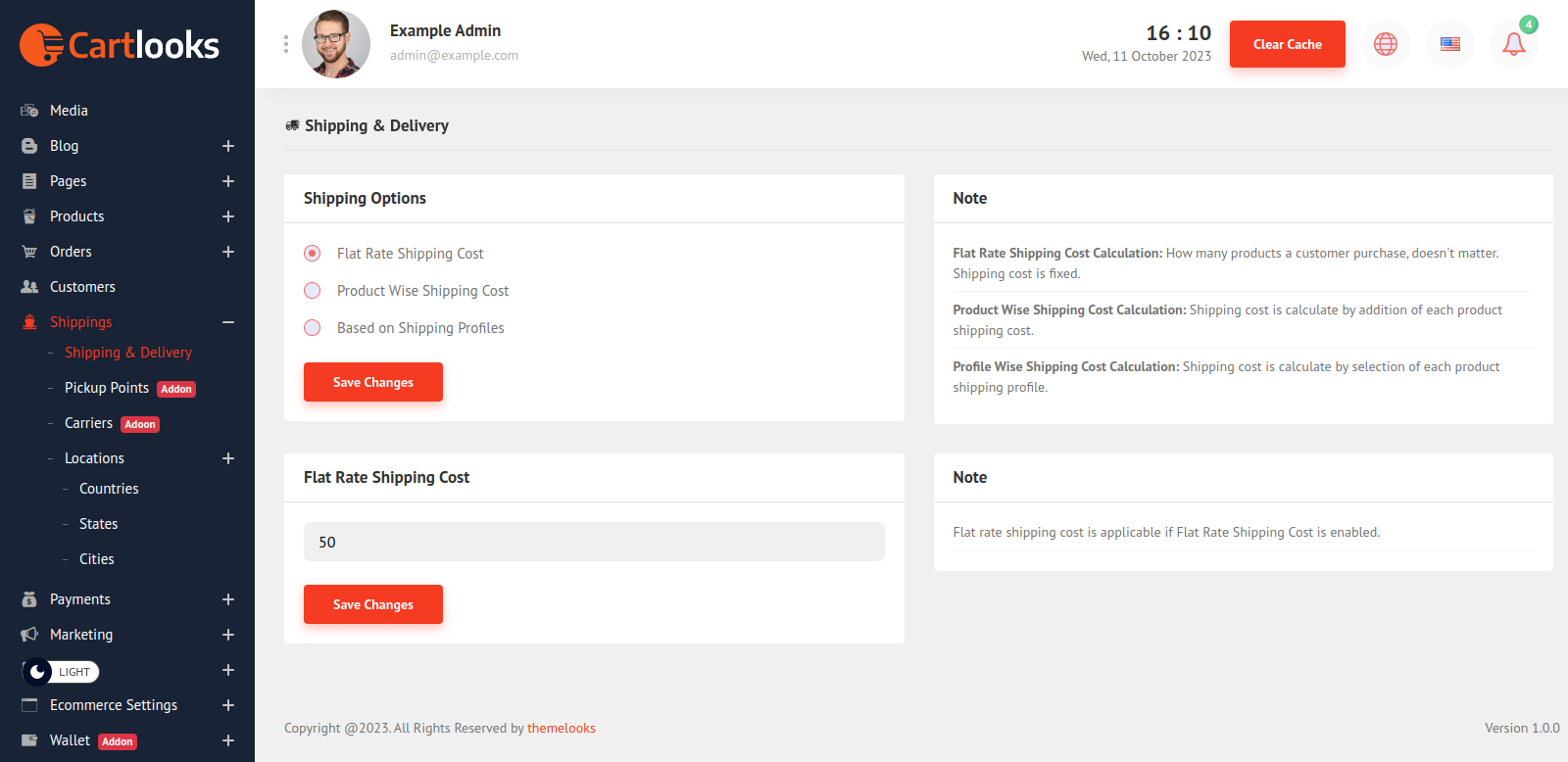
Task: Click the Media sidebar icon
Action: [x=29, y=111]
